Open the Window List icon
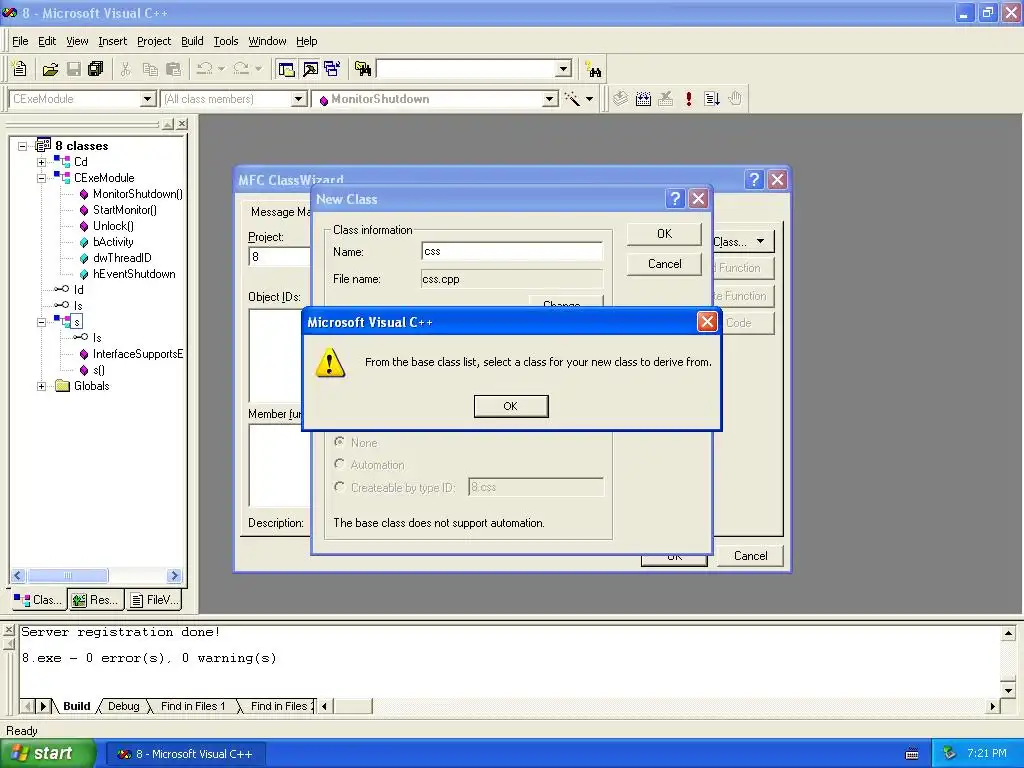This screenshot has width=1024, height=768. point(332,69)
